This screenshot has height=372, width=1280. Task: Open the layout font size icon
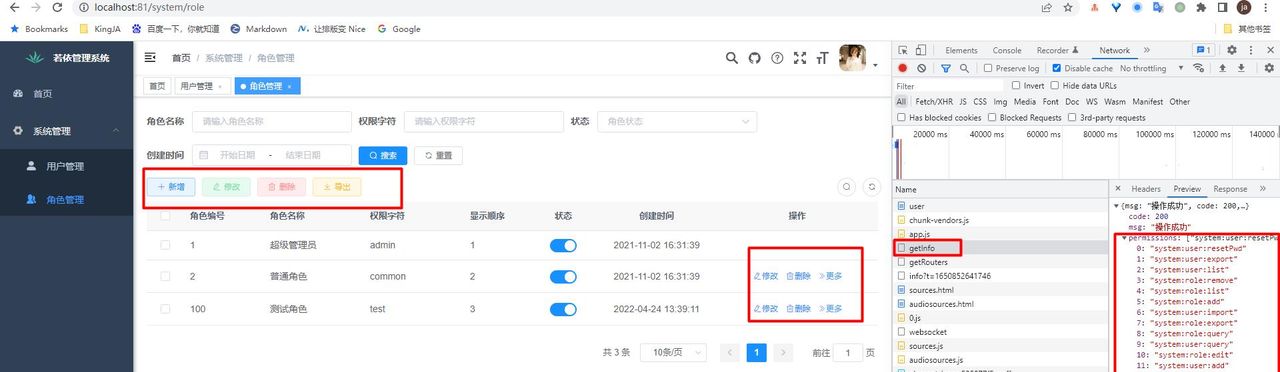822,58
